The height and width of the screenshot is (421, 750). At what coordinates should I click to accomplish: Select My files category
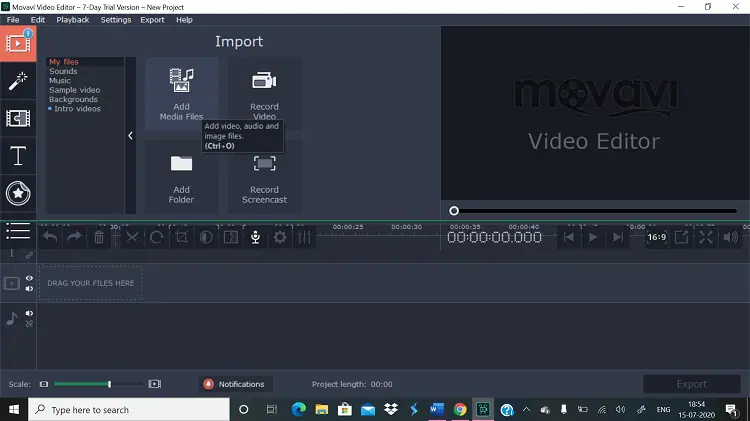64,62
